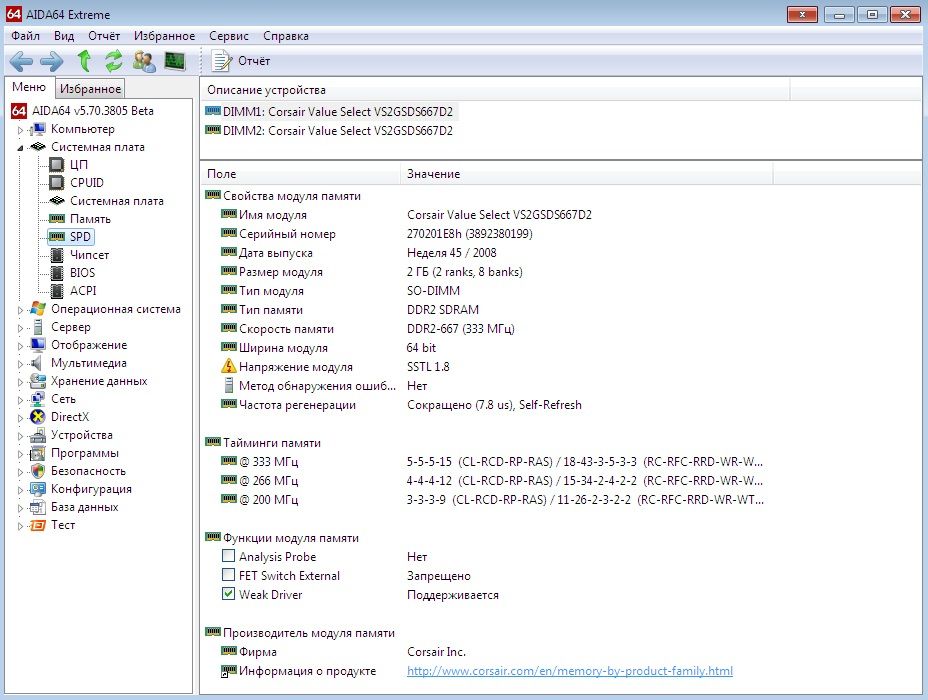The width and height of the screenshot is (928, 700).
Task: Open the users management toolbar icon
Action: [144, 61]
